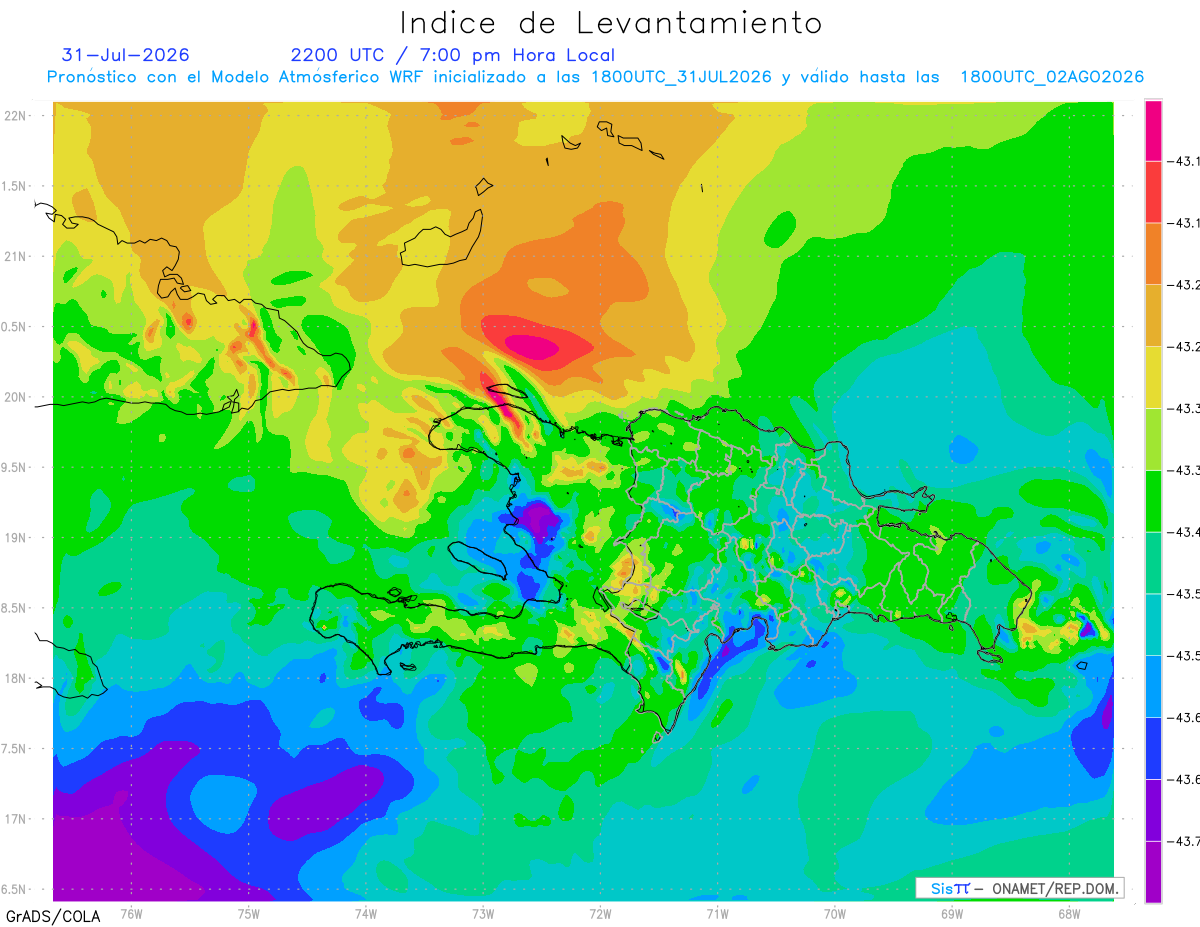Click the "75W" longitude label
Screen dimensions: 1200x927
click(249, 913)
